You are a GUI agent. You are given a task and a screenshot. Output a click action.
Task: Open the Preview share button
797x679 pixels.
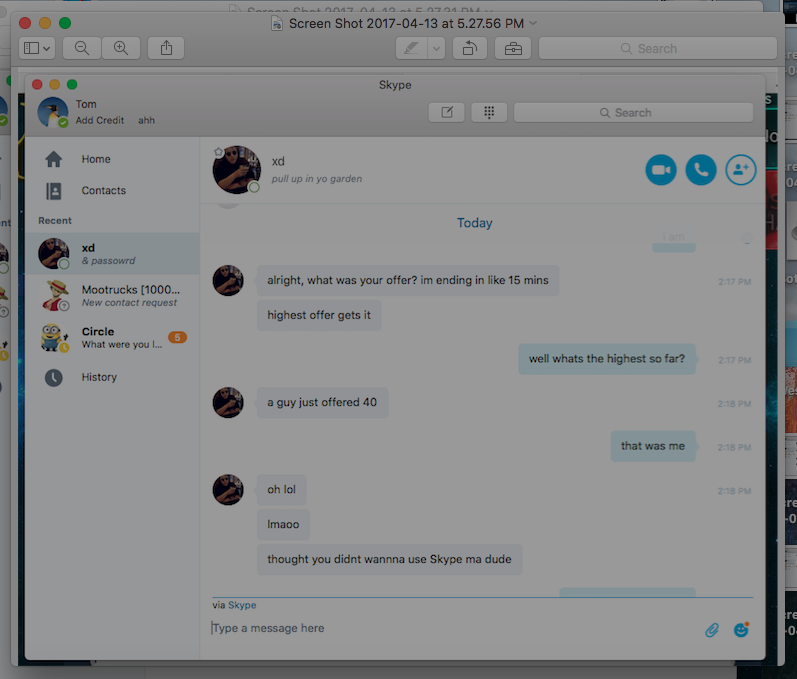tap(166, 48)
